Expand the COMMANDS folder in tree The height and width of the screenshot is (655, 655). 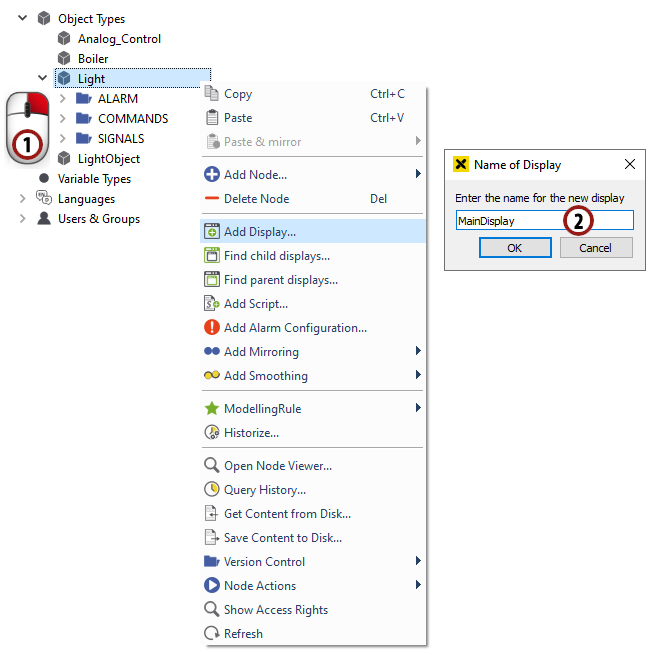(62, 119)
